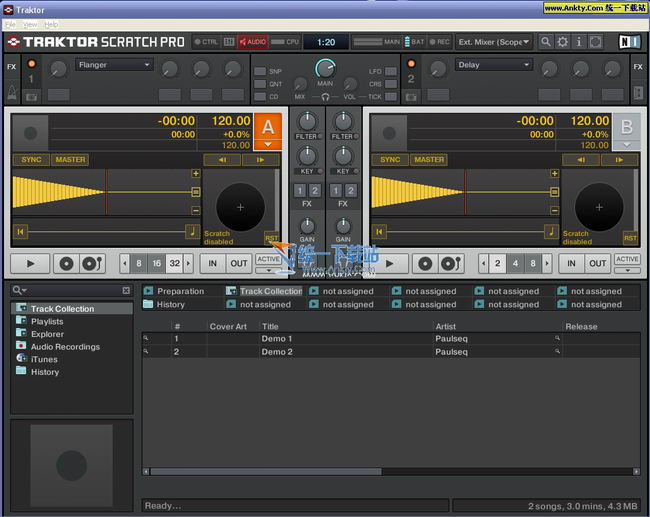Screen dimensions: 650x517
Task: Click Deck A waveform zoom out minus
Action: (x=196, y=211)
